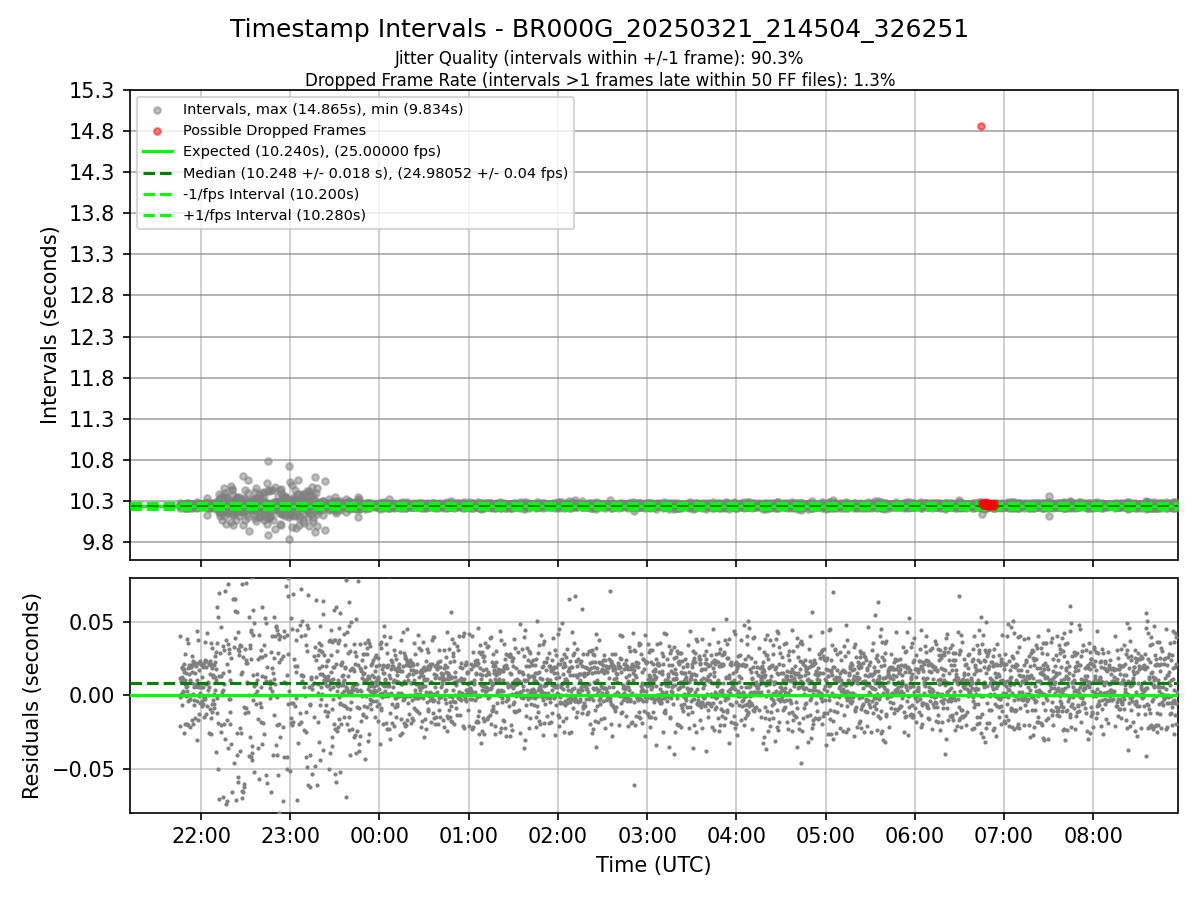1200x900 pixels.
Task: Click the 'Jitter Quality' subtitle line
Action: point(599,59)
